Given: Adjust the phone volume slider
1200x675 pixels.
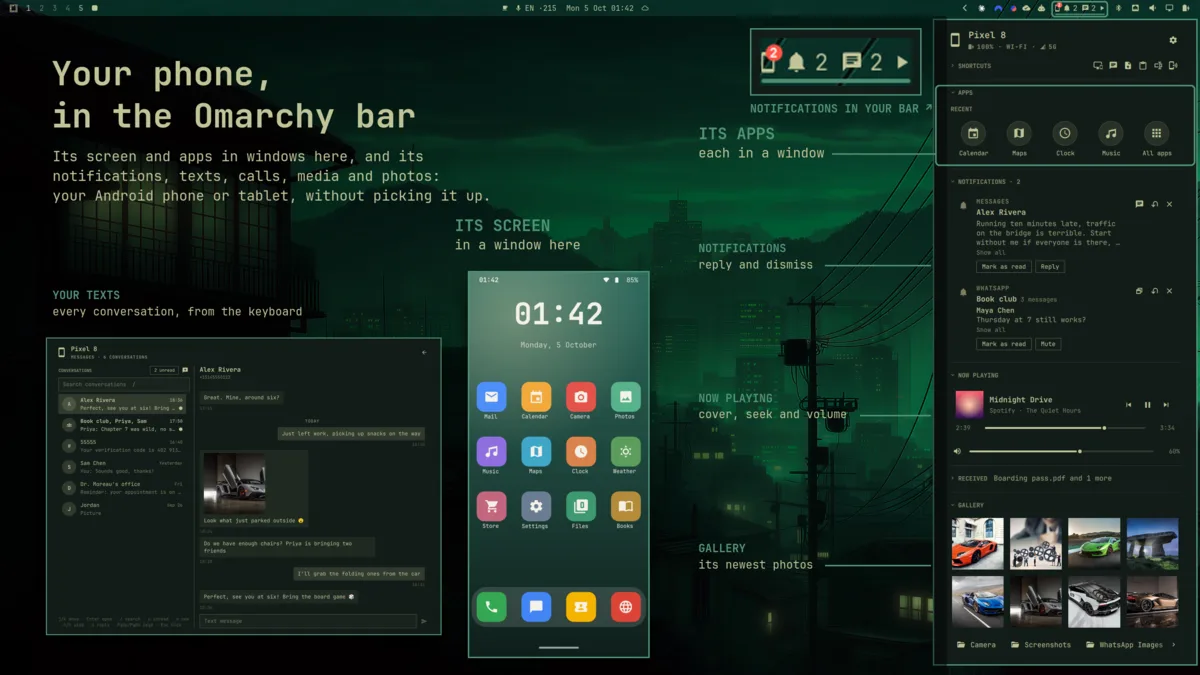Looking at the screenshot, I should point(1060,451).
